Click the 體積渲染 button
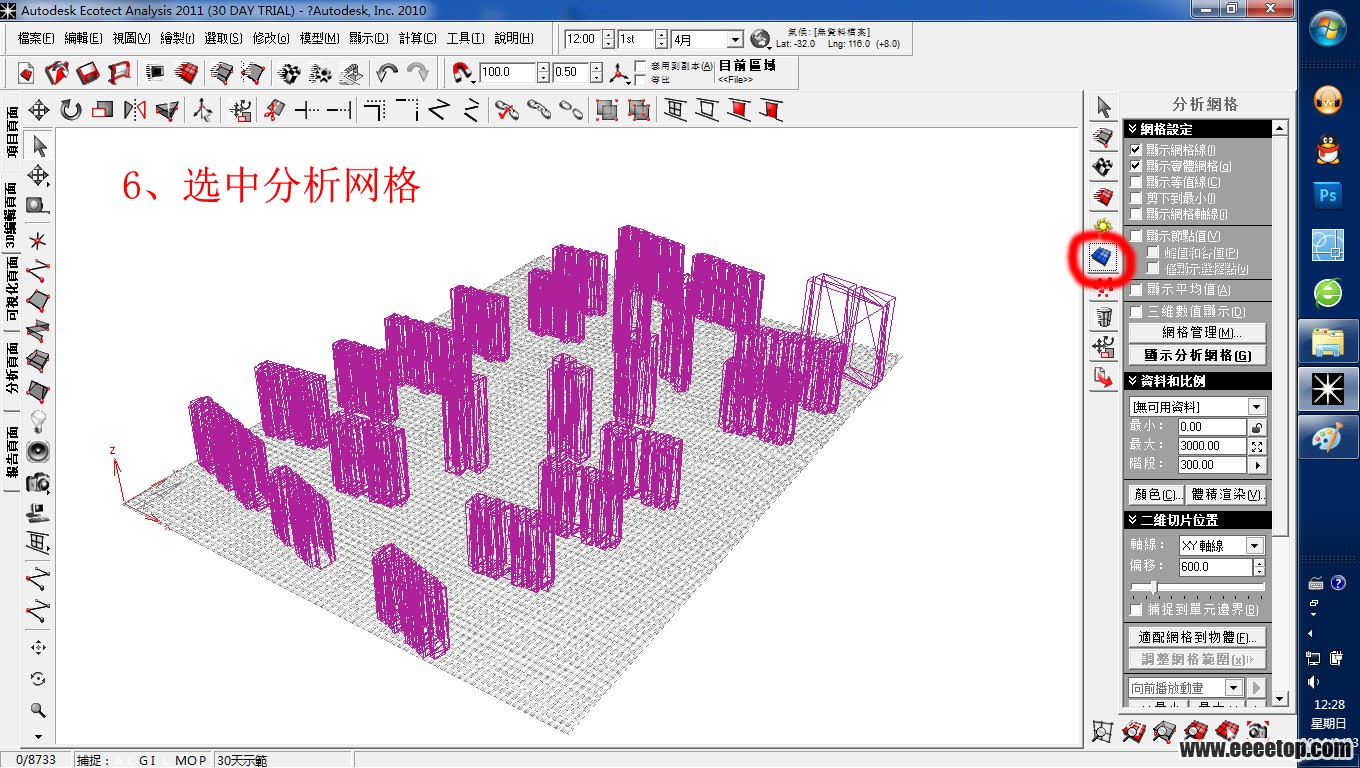Image resolution: width=1360 pixels, height=768 pixels. click(x=1227, y=494)
